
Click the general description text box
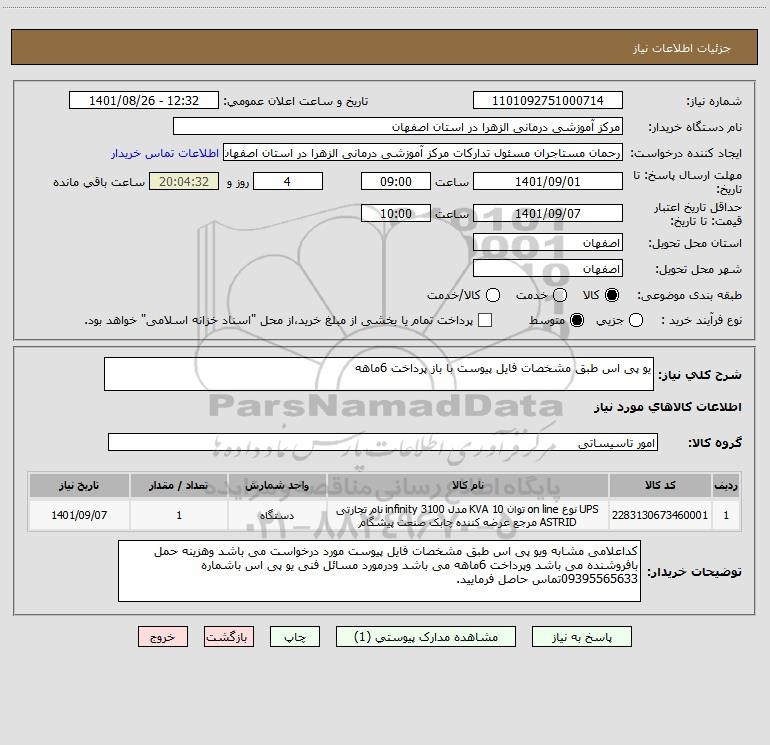[x=379, y=374]
